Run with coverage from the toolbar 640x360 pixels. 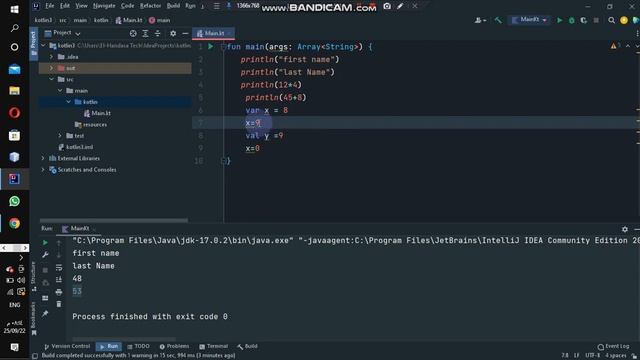pyautogui.click(x=584, y=20)
